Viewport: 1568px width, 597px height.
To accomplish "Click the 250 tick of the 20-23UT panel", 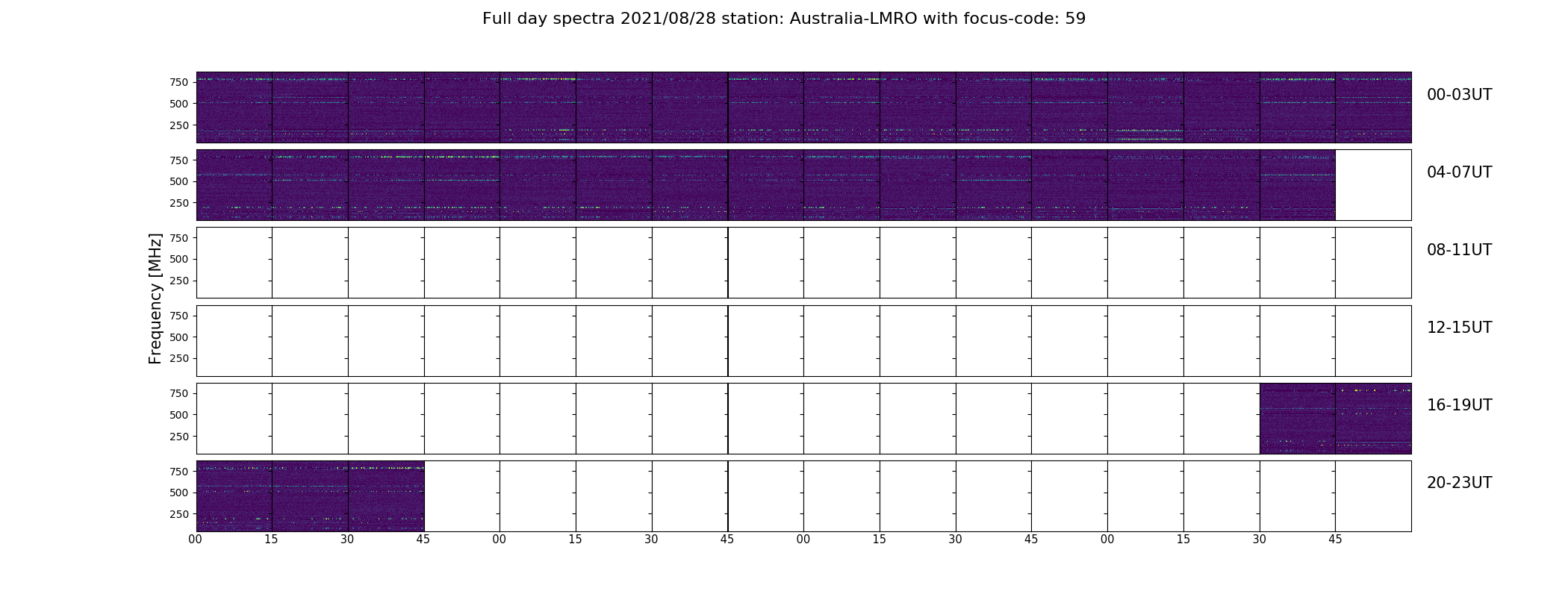I will click(179, 514).
